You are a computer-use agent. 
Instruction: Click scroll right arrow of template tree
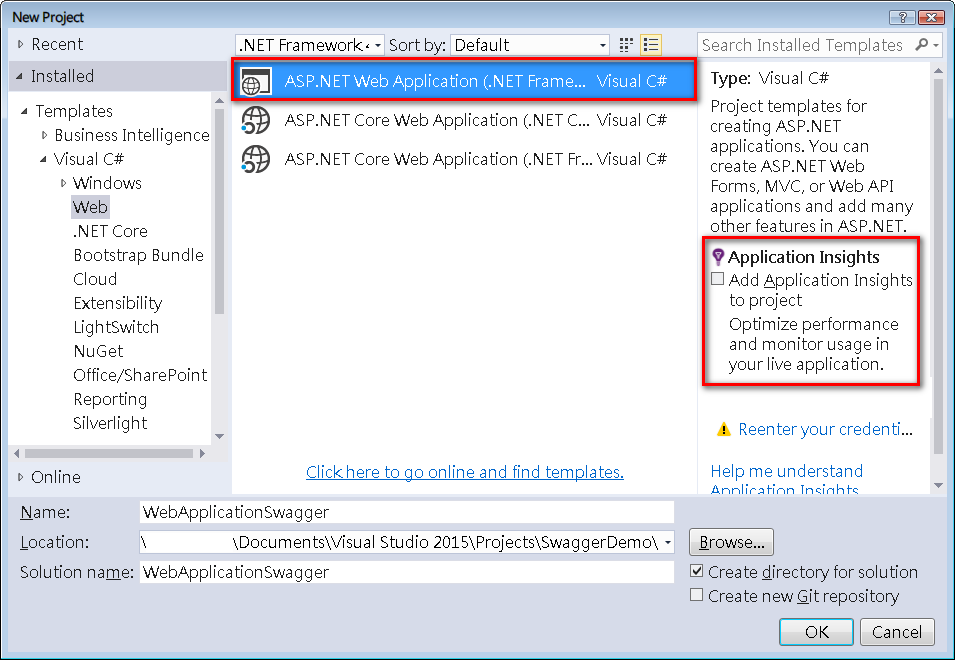pyautogui.click(x=203, y=453)
